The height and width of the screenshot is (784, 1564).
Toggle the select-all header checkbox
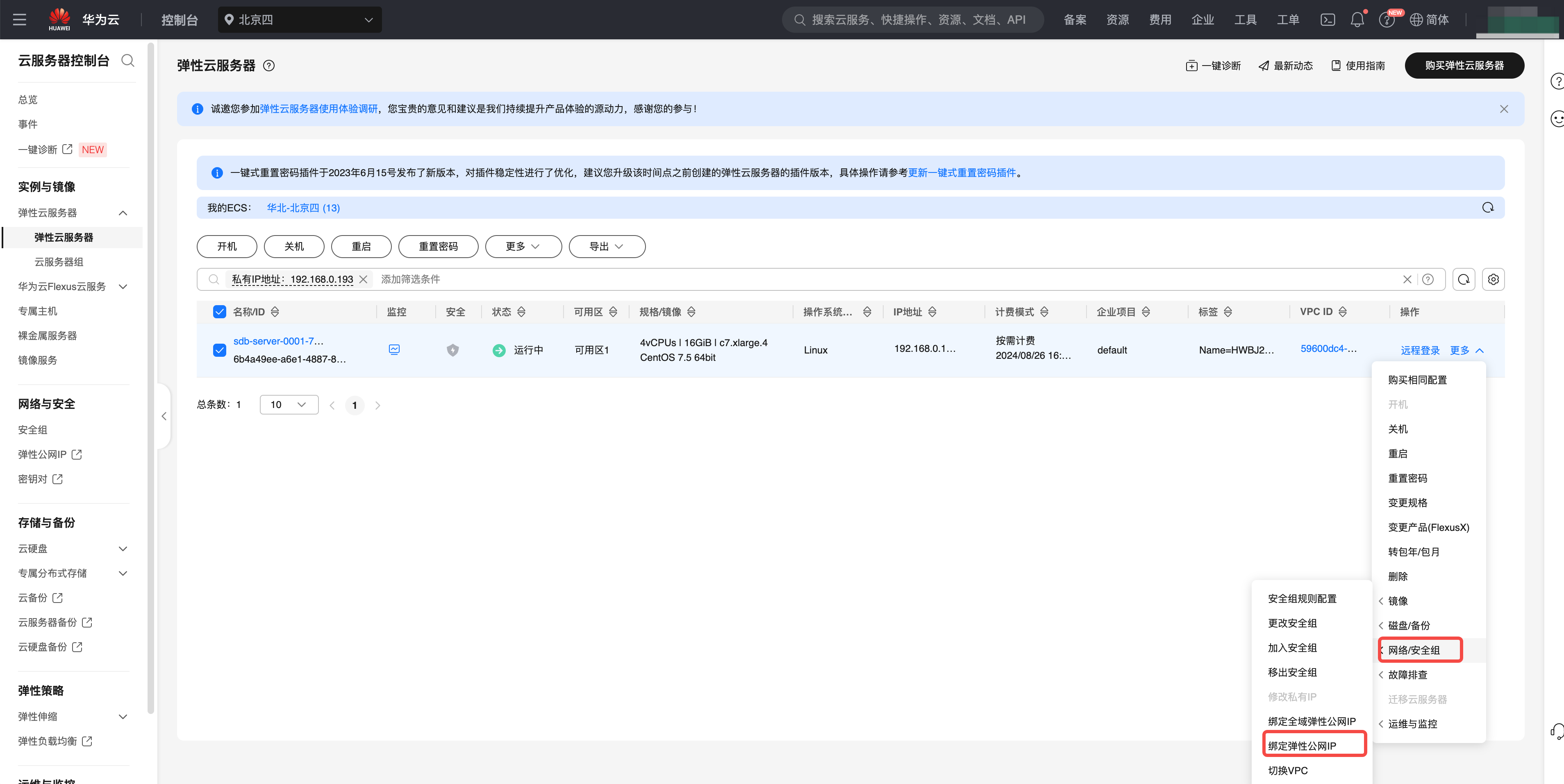click(219, 312)
